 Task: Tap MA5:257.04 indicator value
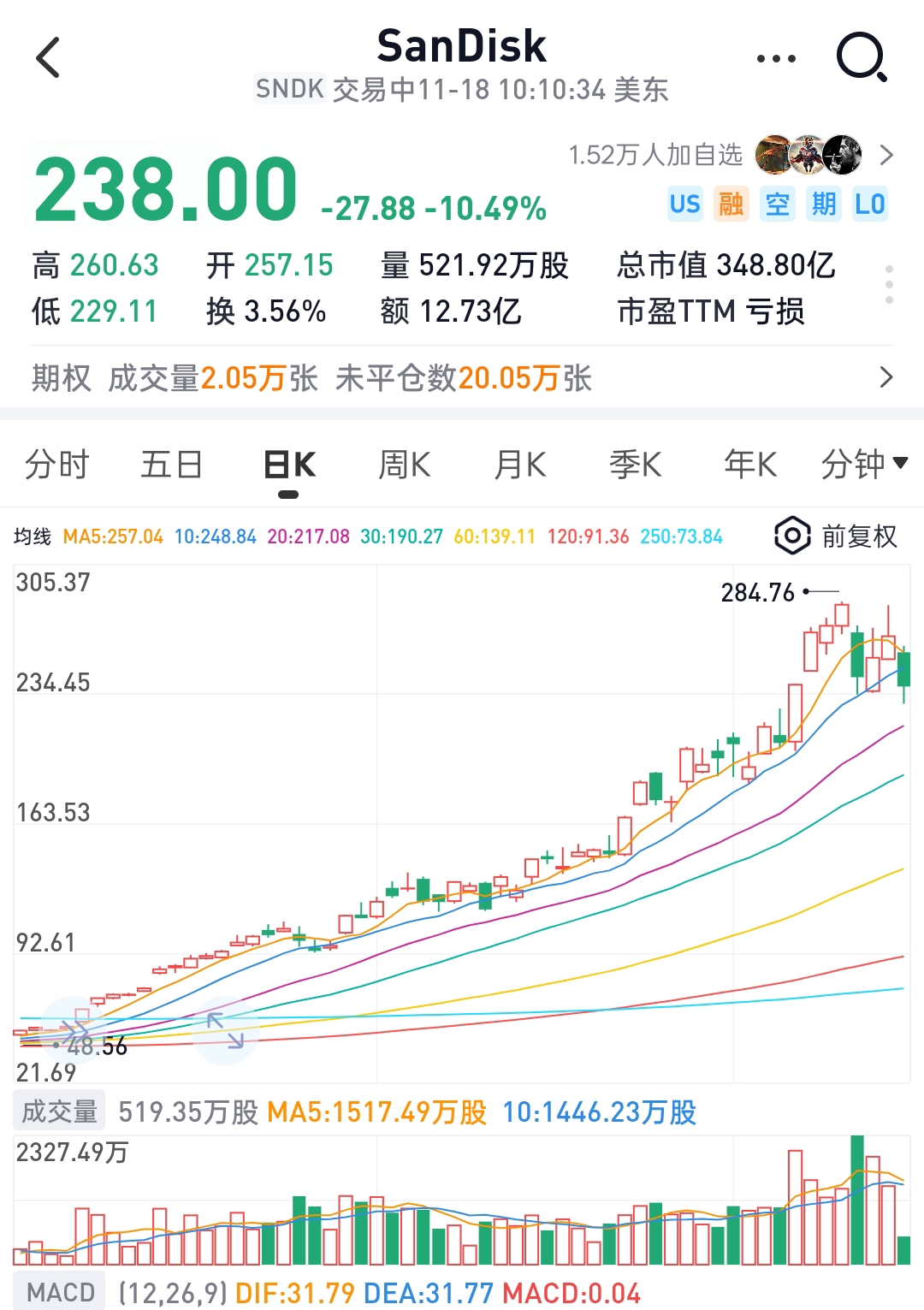113,536
